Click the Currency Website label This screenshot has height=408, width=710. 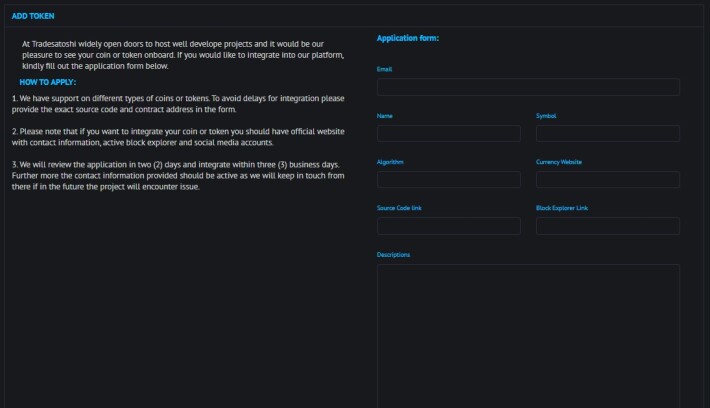coord(559,162)
